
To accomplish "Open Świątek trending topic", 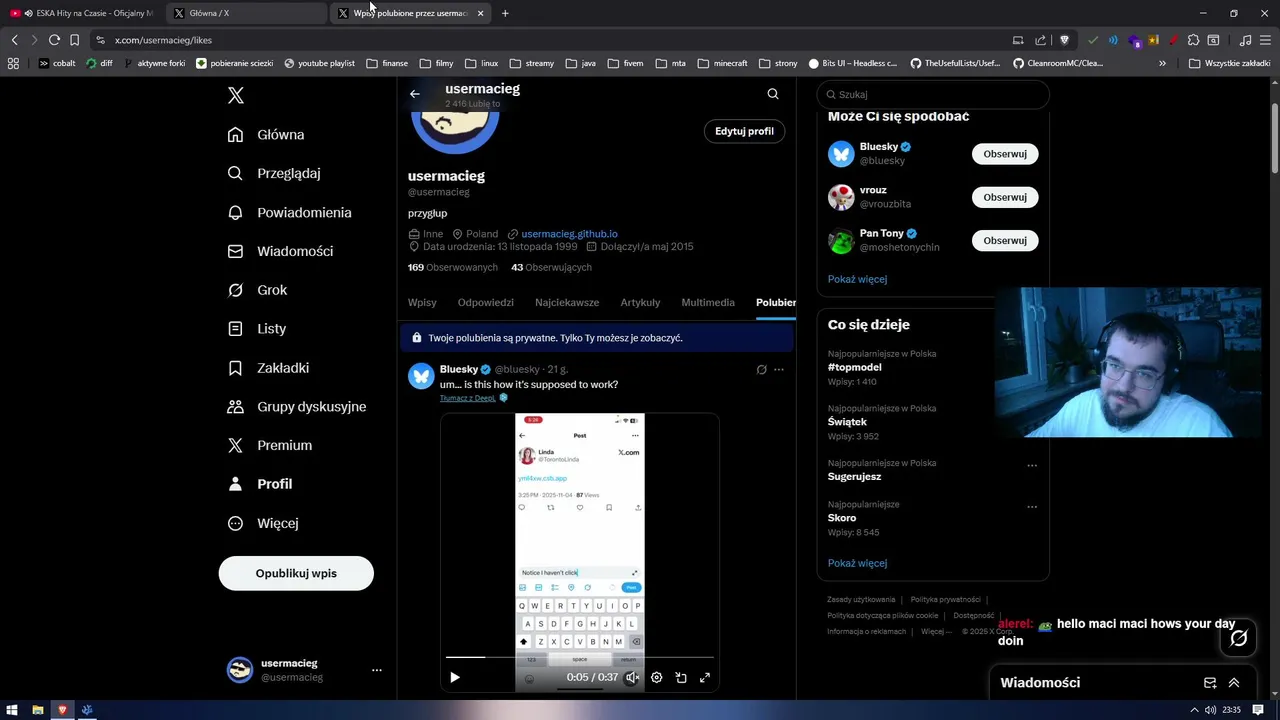I will (847, 422).
